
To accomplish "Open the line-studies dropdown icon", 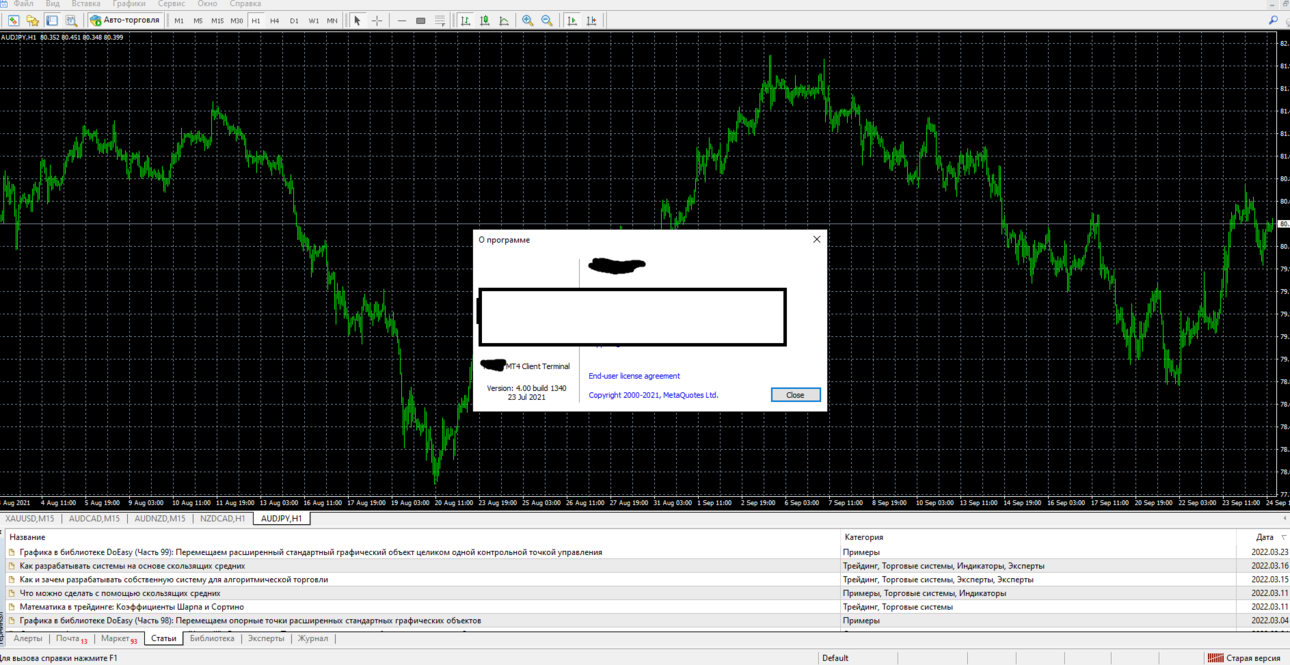I will click(440, 20).
